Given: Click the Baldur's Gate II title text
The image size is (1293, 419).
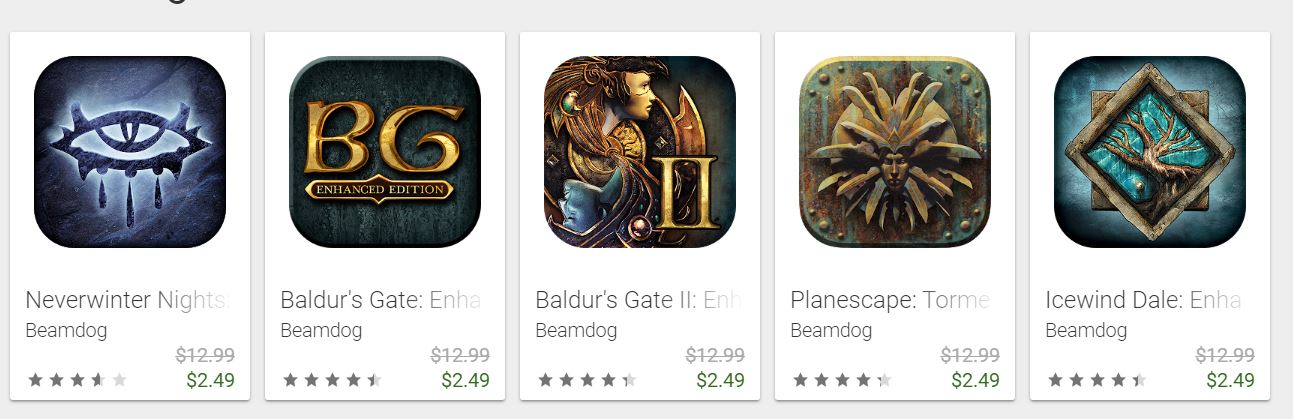Looking at the screenshot, I should [x=638, y=300].
